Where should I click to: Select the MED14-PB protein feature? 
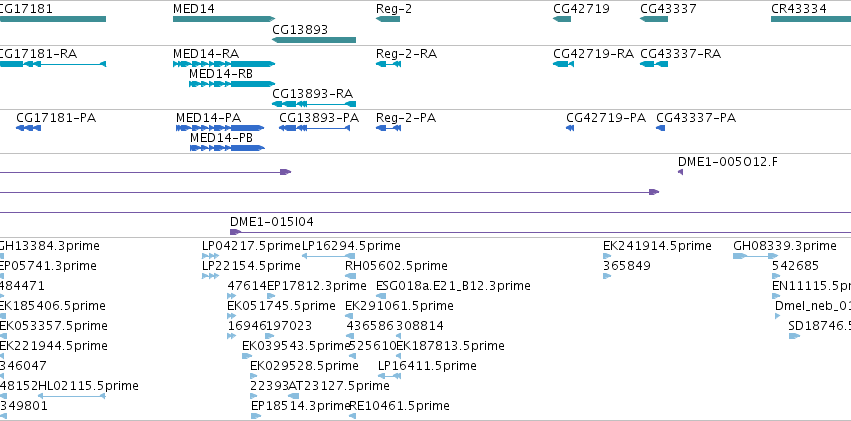227,148
